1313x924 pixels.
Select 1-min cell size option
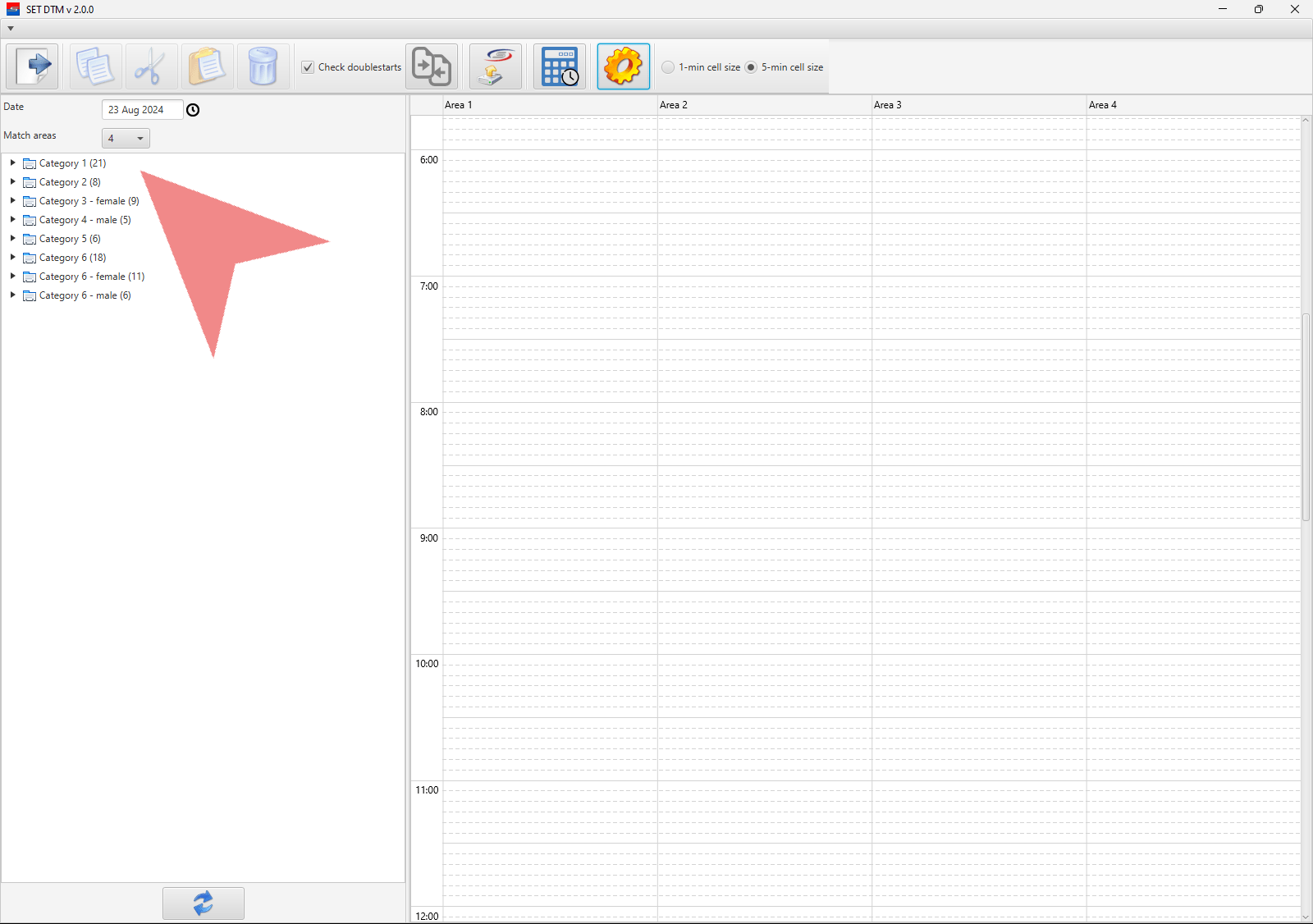click(x=668, y=67)
